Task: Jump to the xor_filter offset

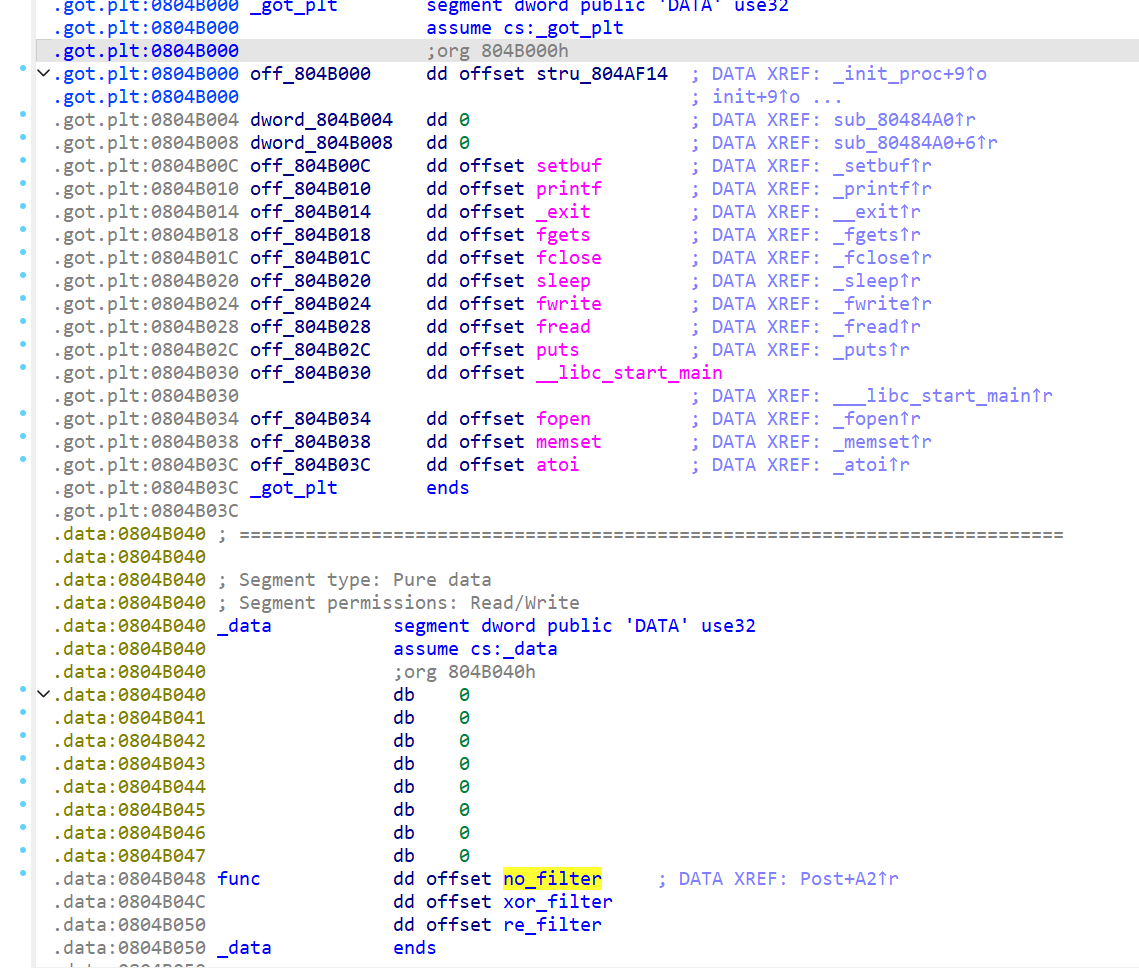Action: pyautogui.click(x=558, y=902)
